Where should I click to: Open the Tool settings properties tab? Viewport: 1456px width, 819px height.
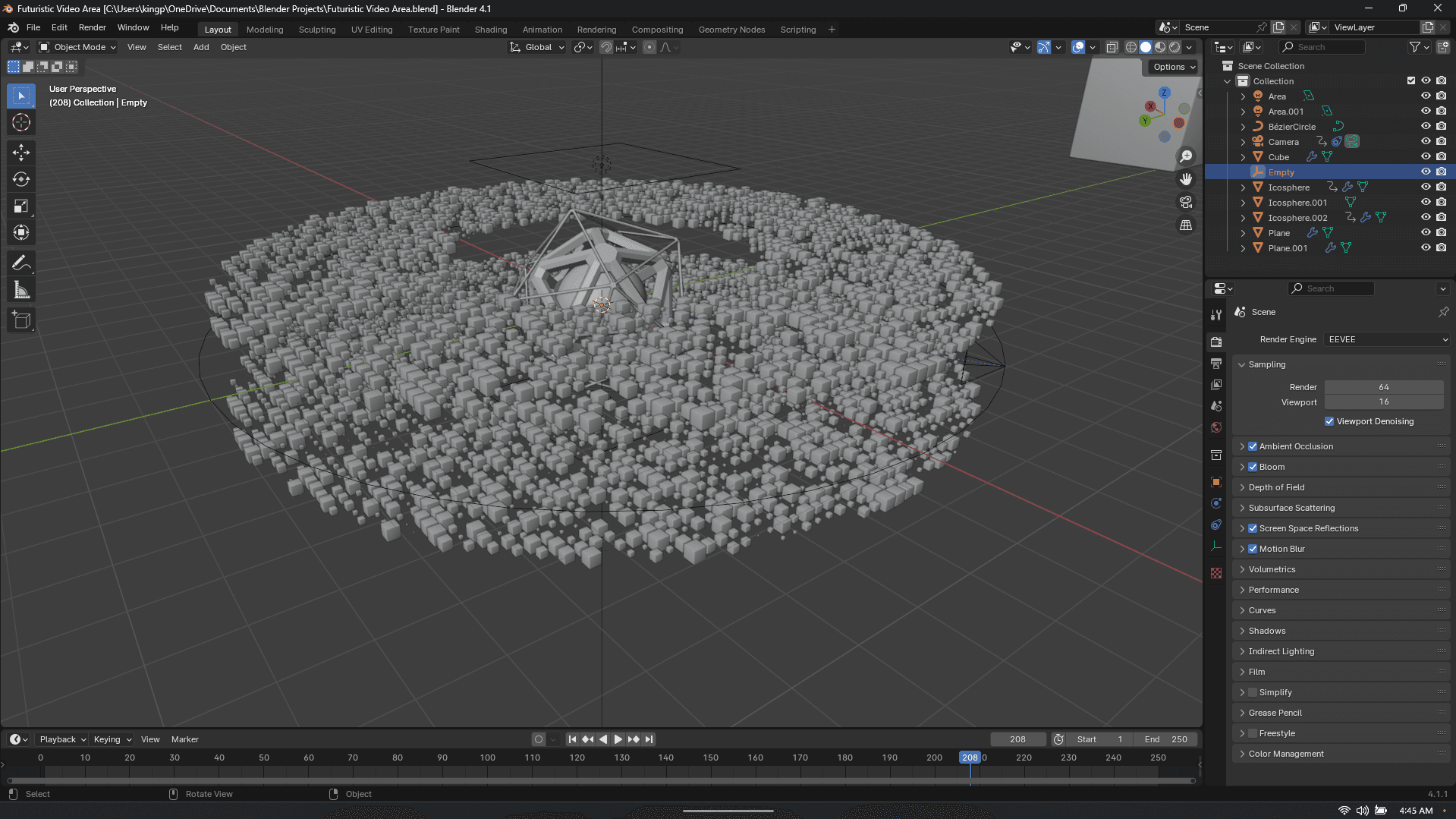click(1216, 315)
